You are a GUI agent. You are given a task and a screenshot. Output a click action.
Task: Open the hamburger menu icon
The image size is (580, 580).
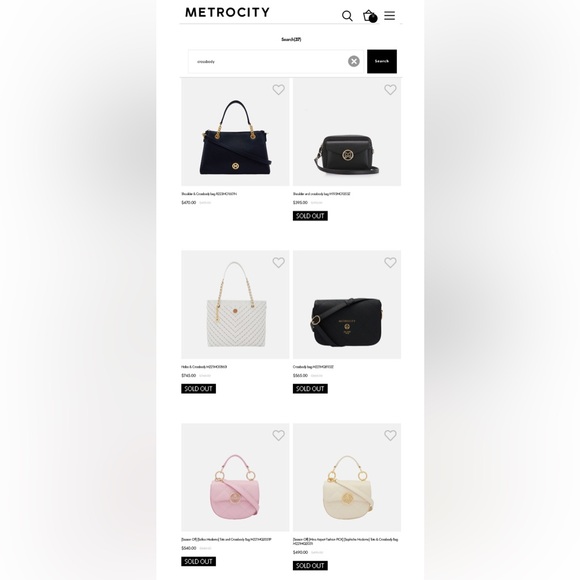390,16
